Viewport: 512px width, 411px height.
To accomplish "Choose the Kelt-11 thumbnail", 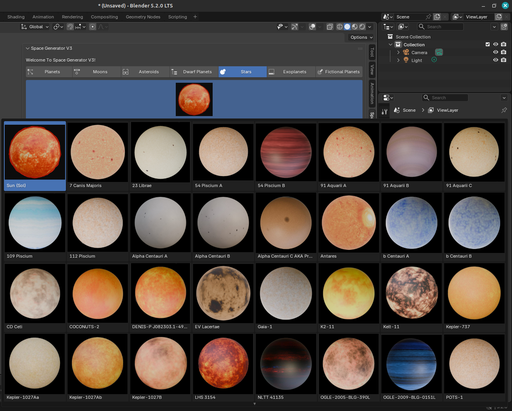I will 411,297.
